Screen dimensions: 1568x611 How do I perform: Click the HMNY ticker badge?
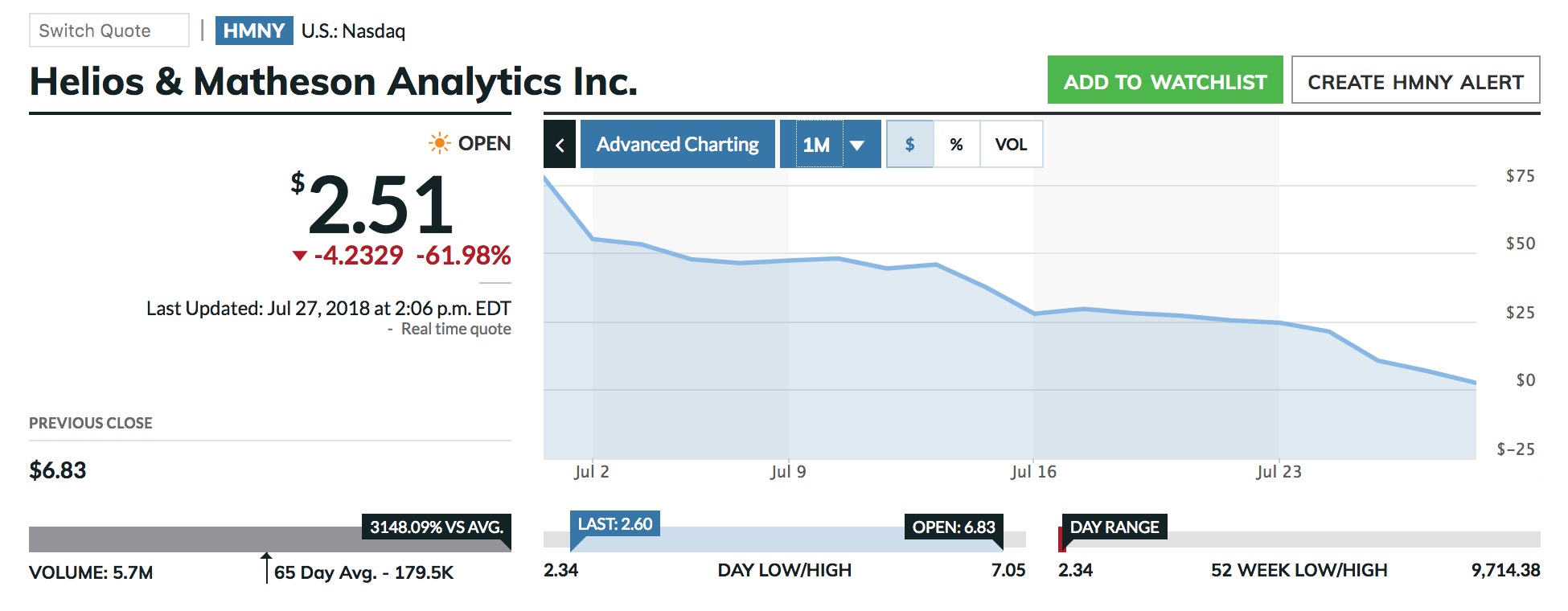pyautogui.click(x=254, y=31)
